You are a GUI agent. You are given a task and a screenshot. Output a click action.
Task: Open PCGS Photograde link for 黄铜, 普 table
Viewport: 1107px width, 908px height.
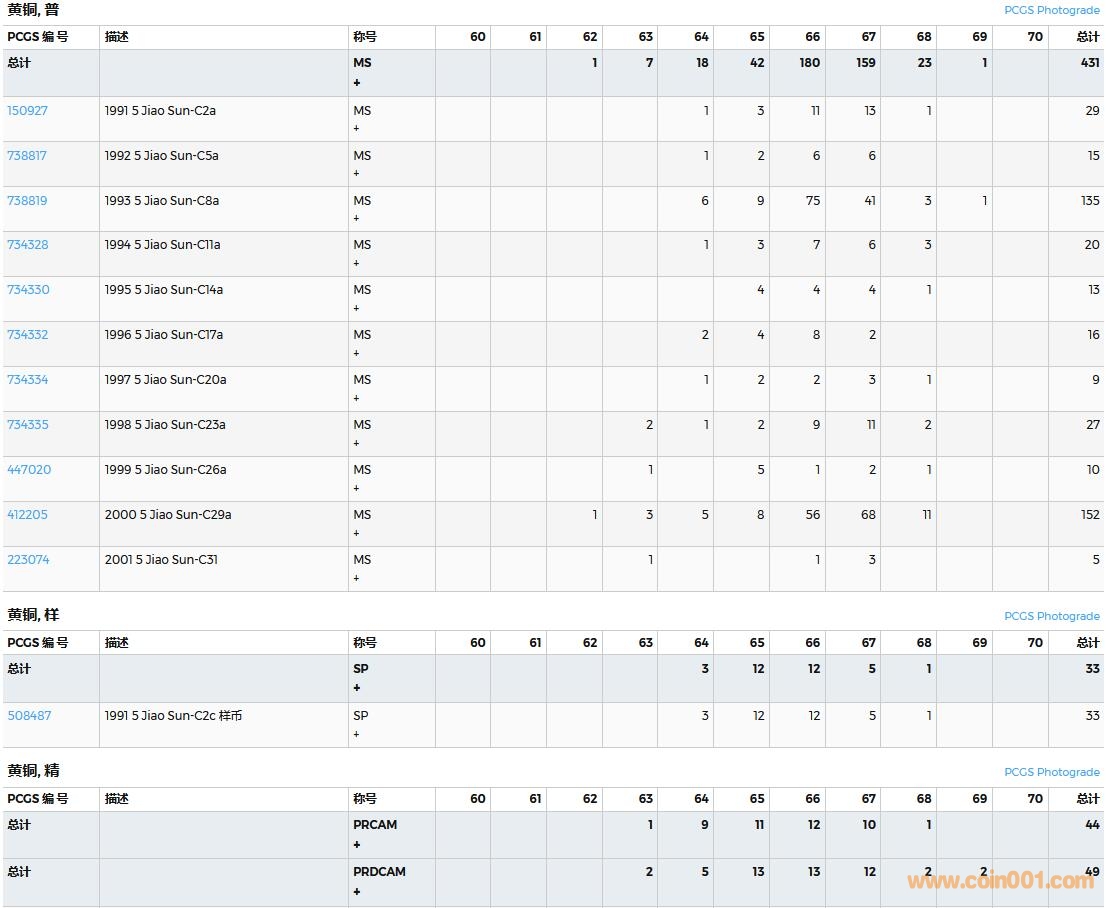(x=1051, y=10)
